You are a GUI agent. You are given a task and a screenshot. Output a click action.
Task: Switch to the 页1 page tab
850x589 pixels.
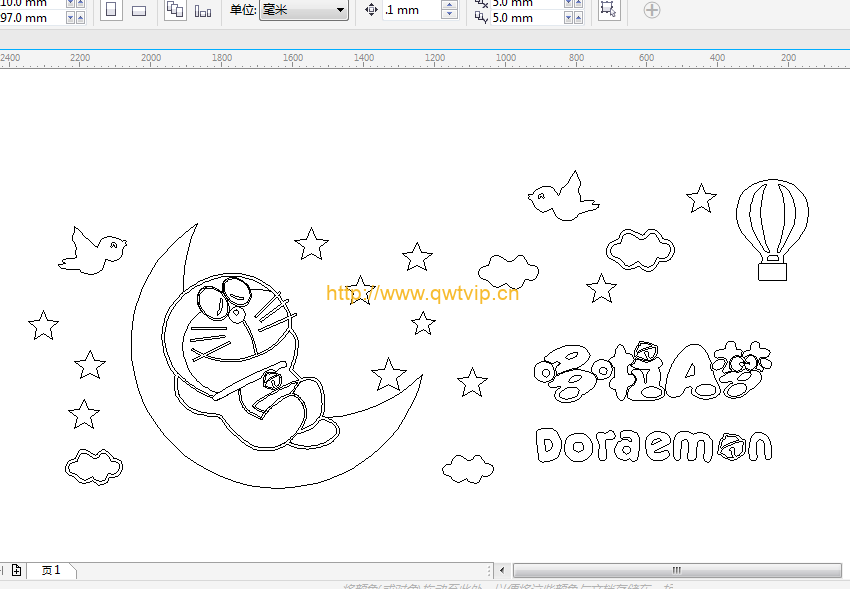51,570
